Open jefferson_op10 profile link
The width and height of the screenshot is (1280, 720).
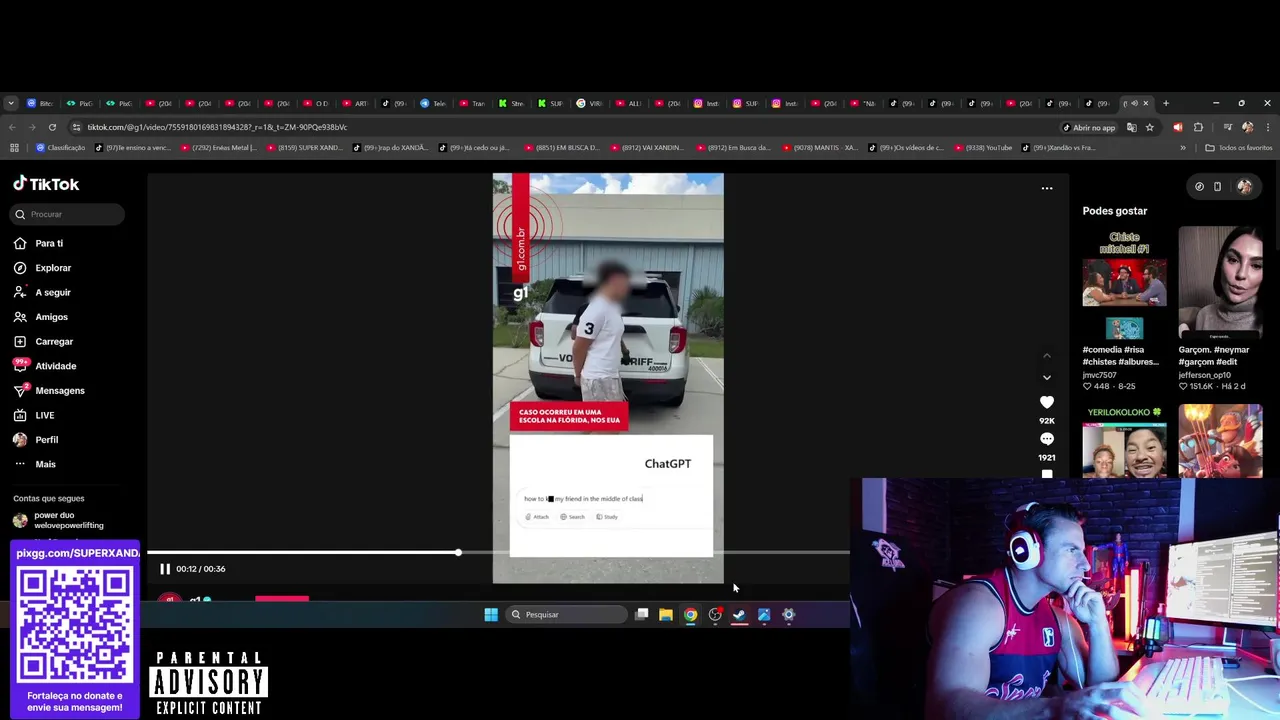(x=1204, y=375)
